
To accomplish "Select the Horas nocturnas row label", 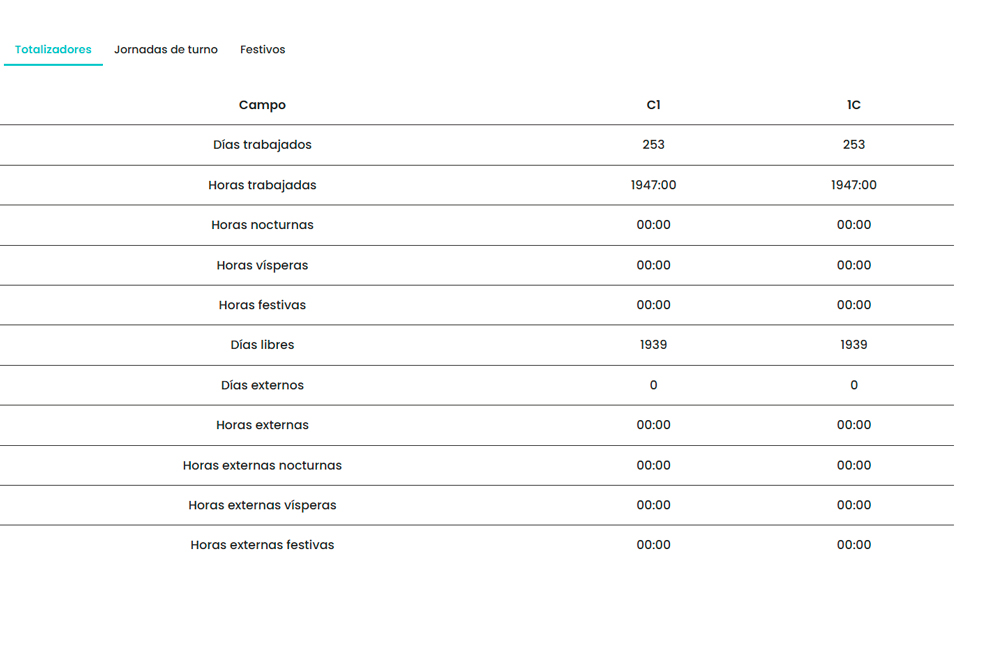I will 262,225.
